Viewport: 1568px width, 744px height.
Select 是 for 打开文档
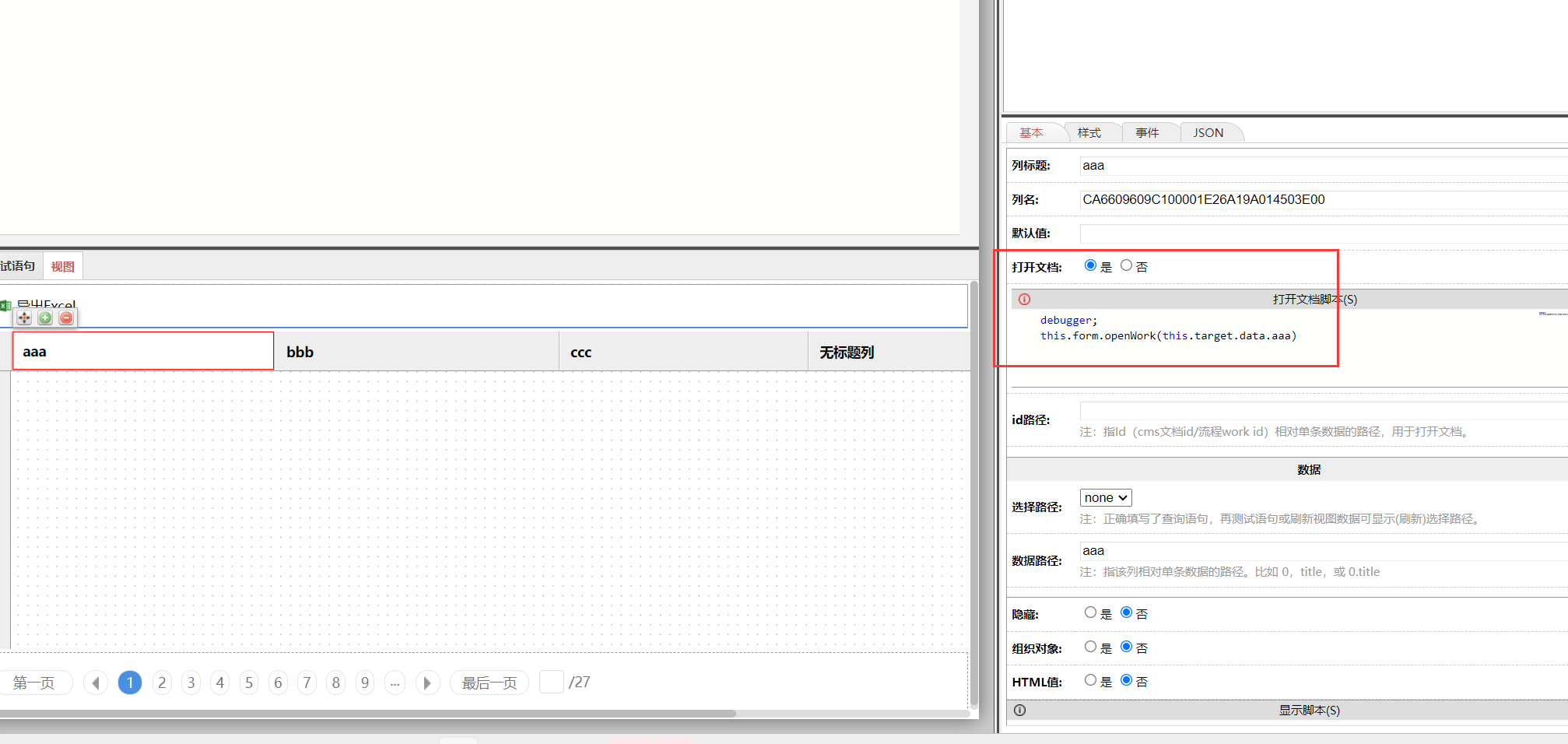[x=1090, y=265]
